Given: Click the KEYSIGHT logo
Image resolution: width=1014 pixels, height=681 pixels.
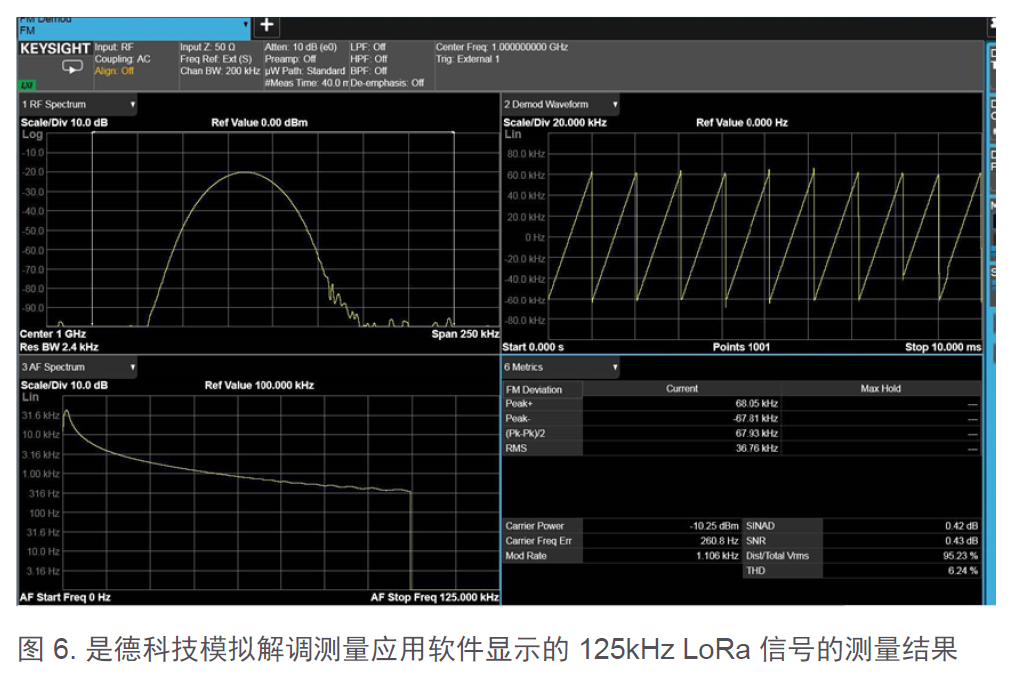Looking at the screenshot, I should coord(55,48).
